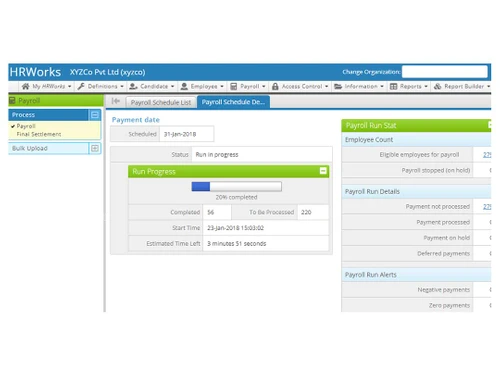Click the Payroll stopped (on hold) label

(x=436, y=170)
